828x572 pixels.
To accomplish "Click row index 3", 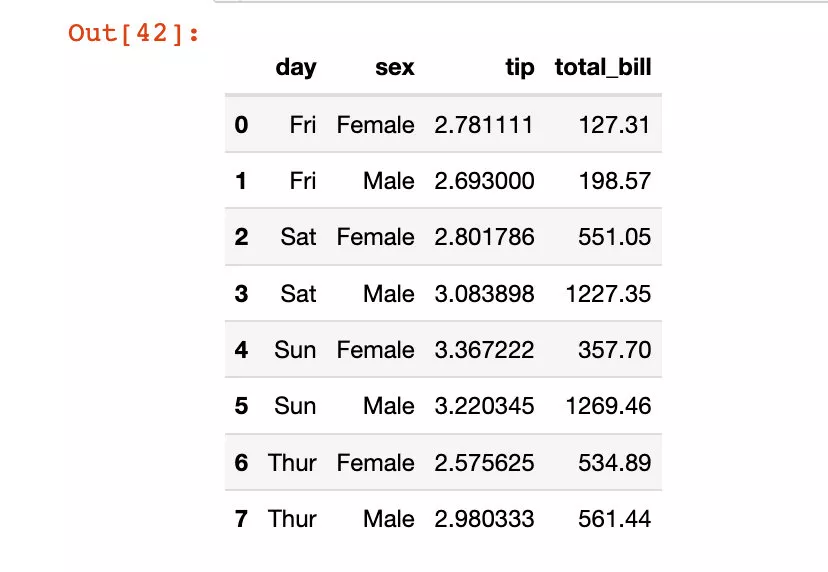I will point(241,294).
